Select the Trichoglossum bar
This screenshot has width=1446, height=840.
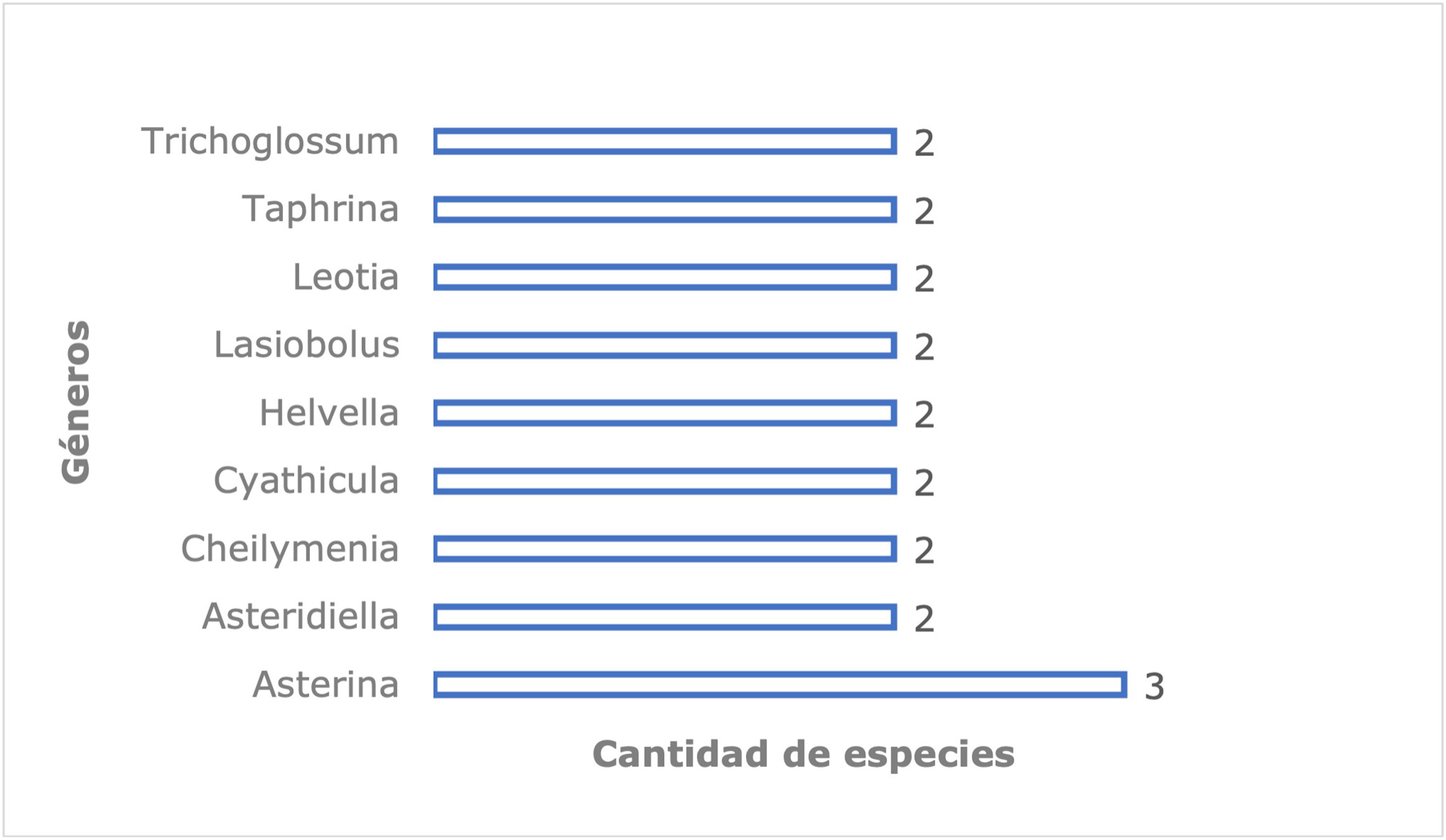(665, 141)
